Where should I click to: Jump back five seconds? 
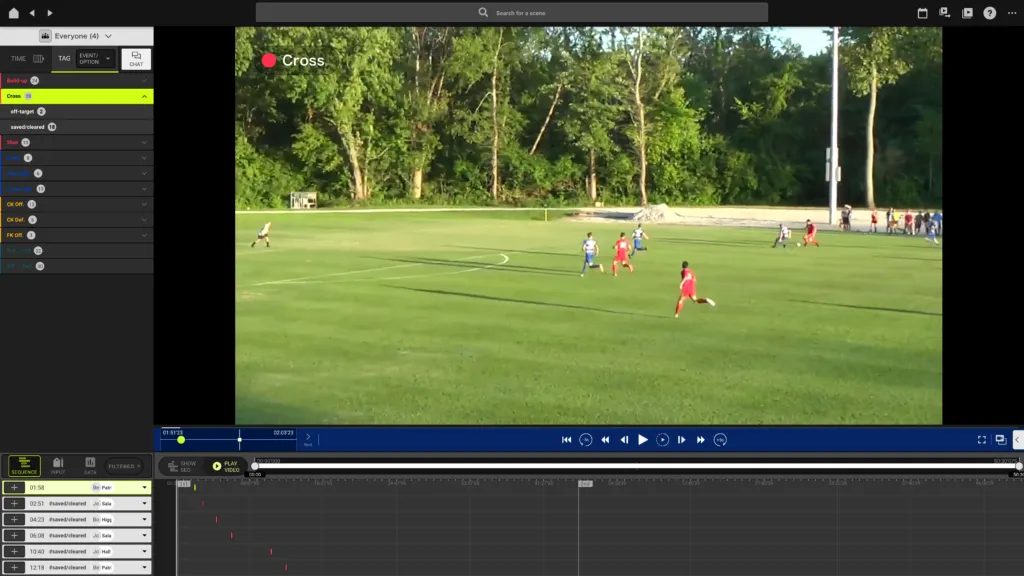[x=586, y=440]
